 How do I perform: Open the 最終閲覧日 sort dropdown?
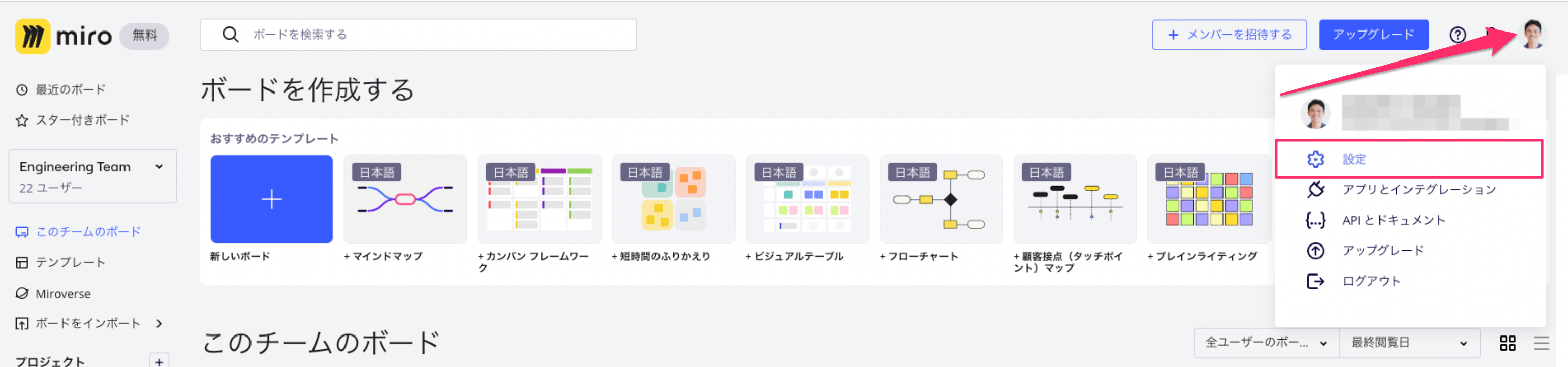coord(1410,343)
